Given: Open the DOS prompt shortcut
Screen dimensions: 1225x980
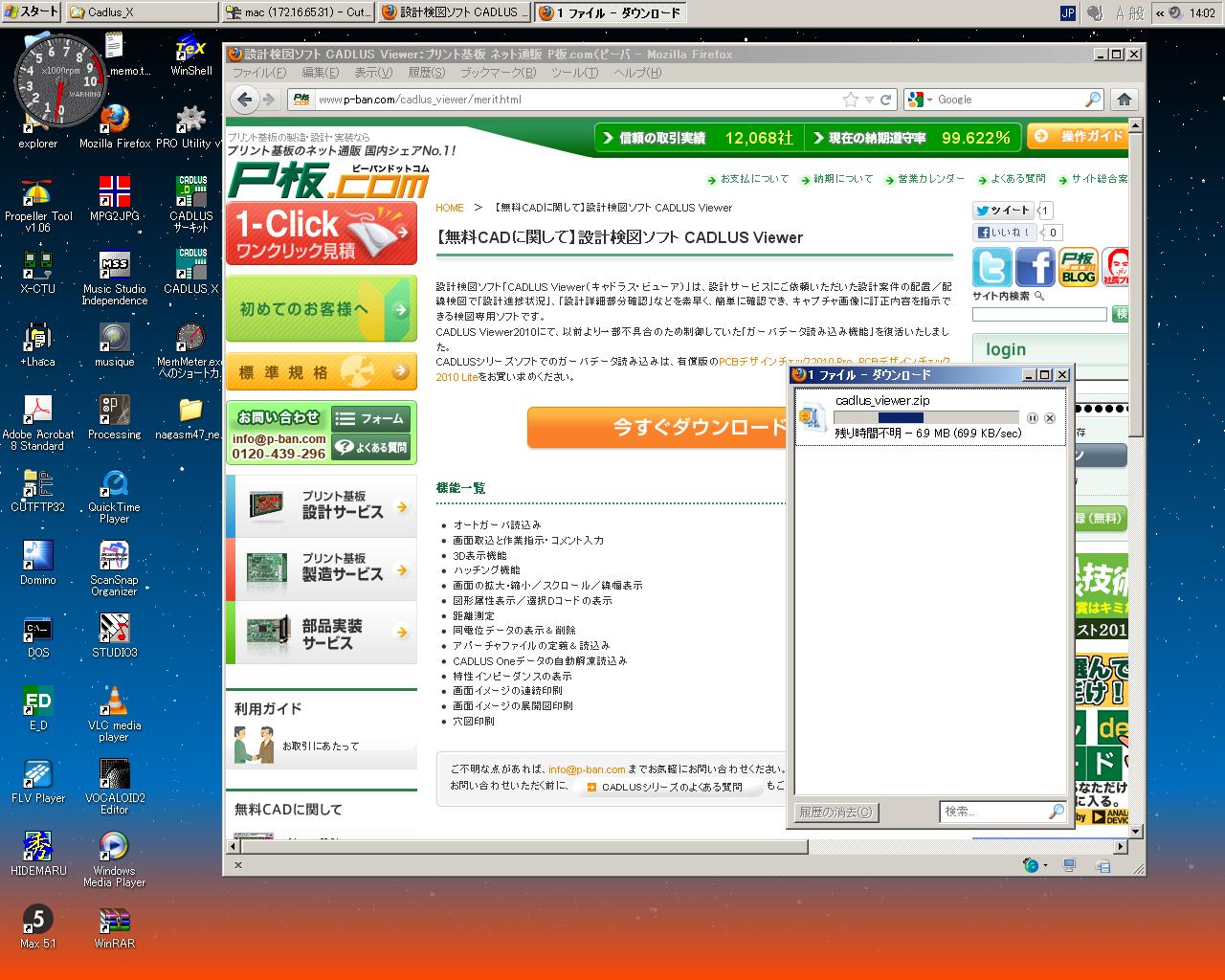Looking at the screenshot, I should (38, 635).
